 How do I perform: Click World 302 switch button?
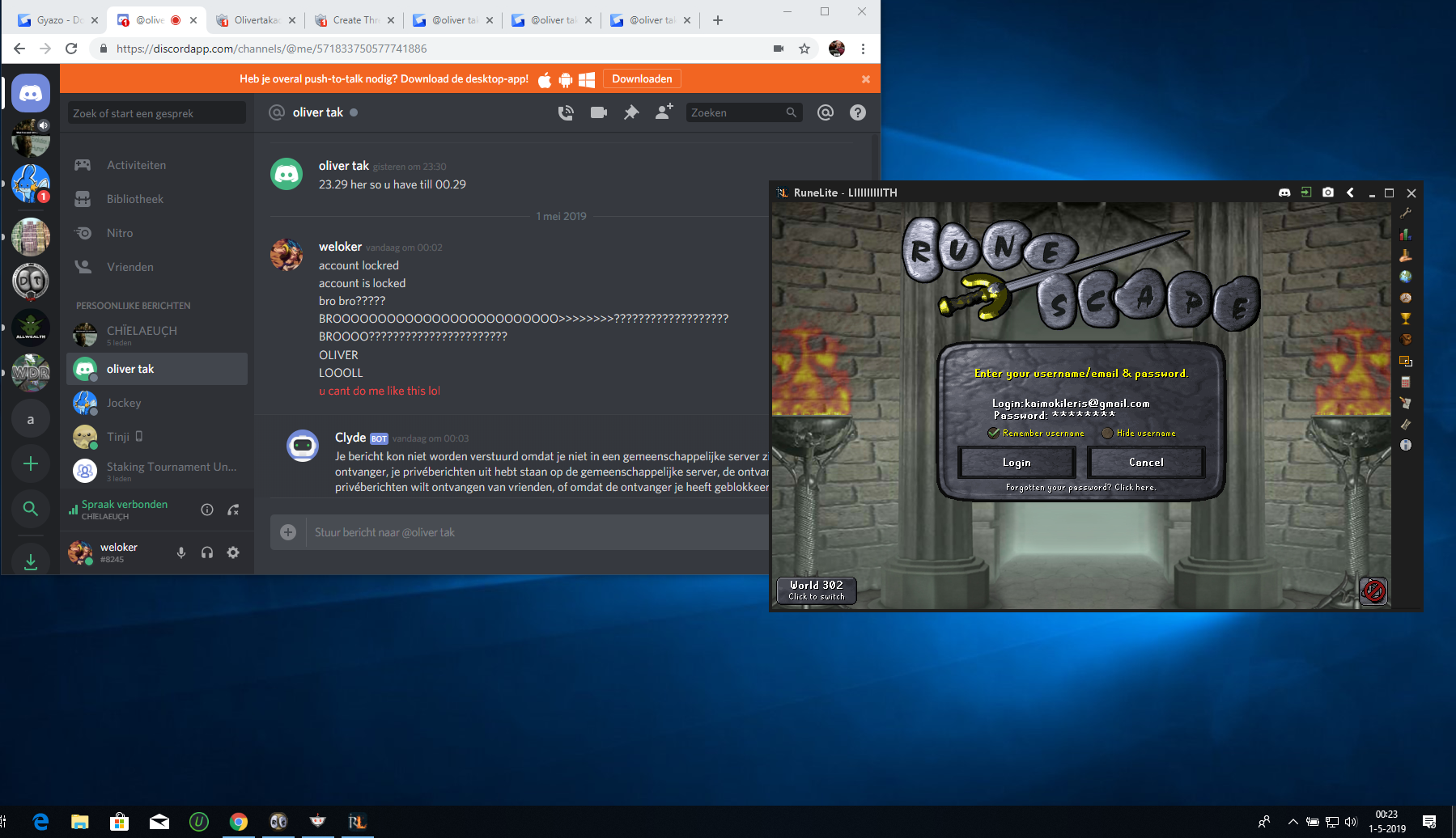817,590
